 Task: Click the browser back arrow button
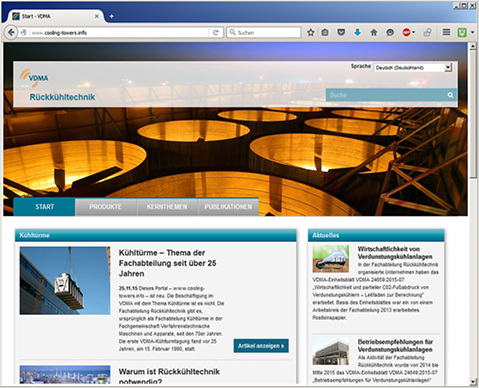[x=11, y=32]
